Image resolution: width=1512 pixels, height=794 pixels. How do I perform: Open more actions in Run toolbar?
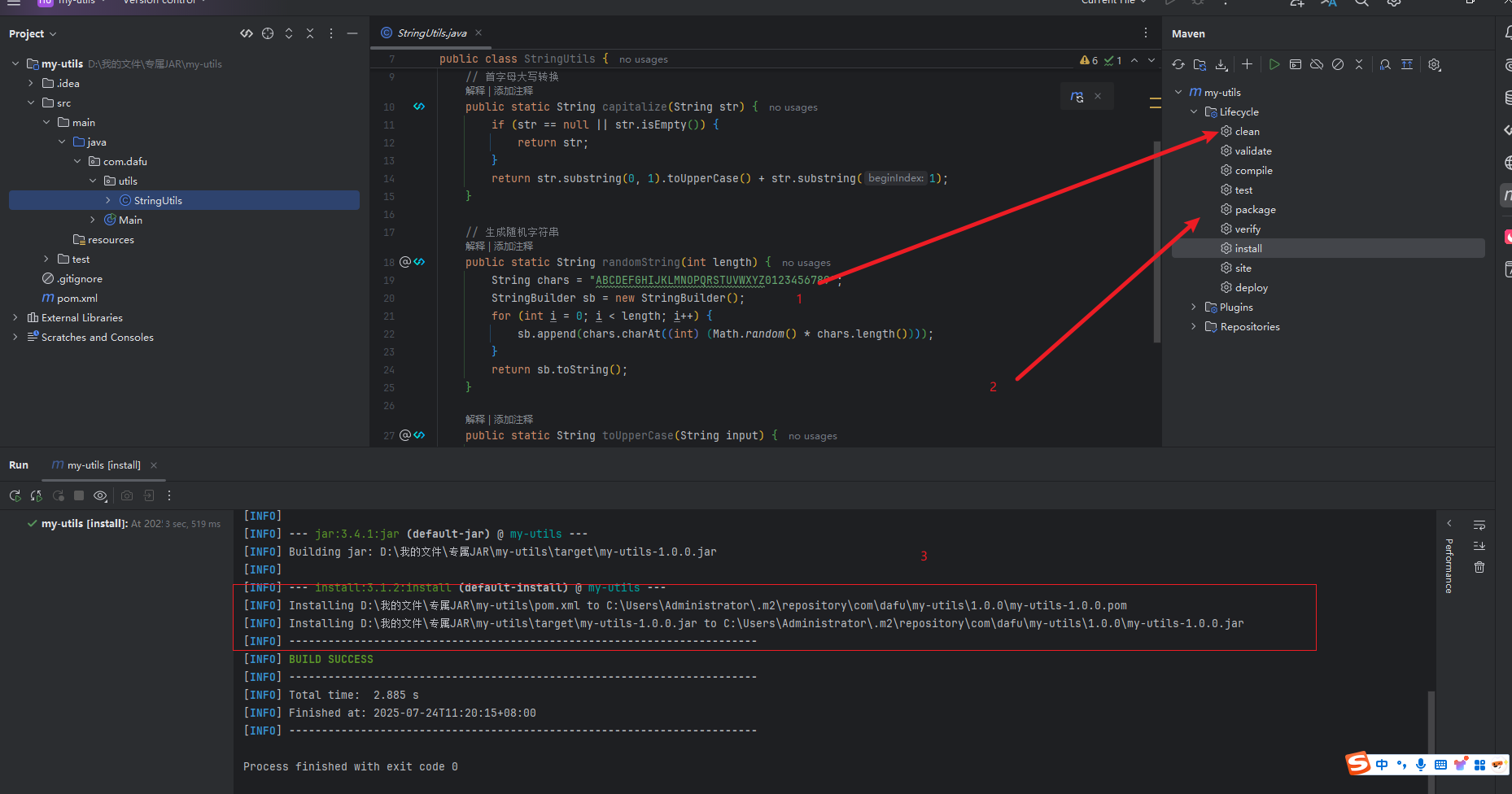[x=169, y=495]
